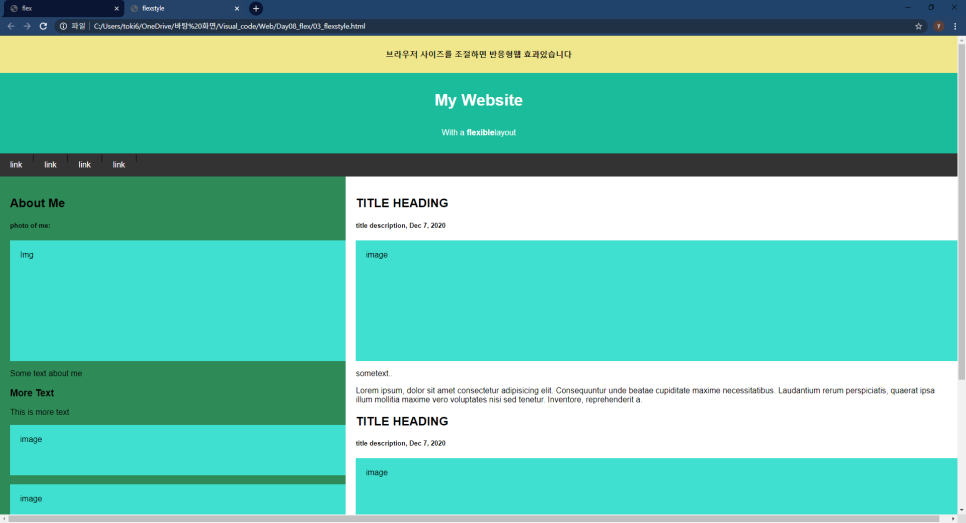Close the 'flex' tab
Viewport: 966px width, 523px height.
click(116, 9)
